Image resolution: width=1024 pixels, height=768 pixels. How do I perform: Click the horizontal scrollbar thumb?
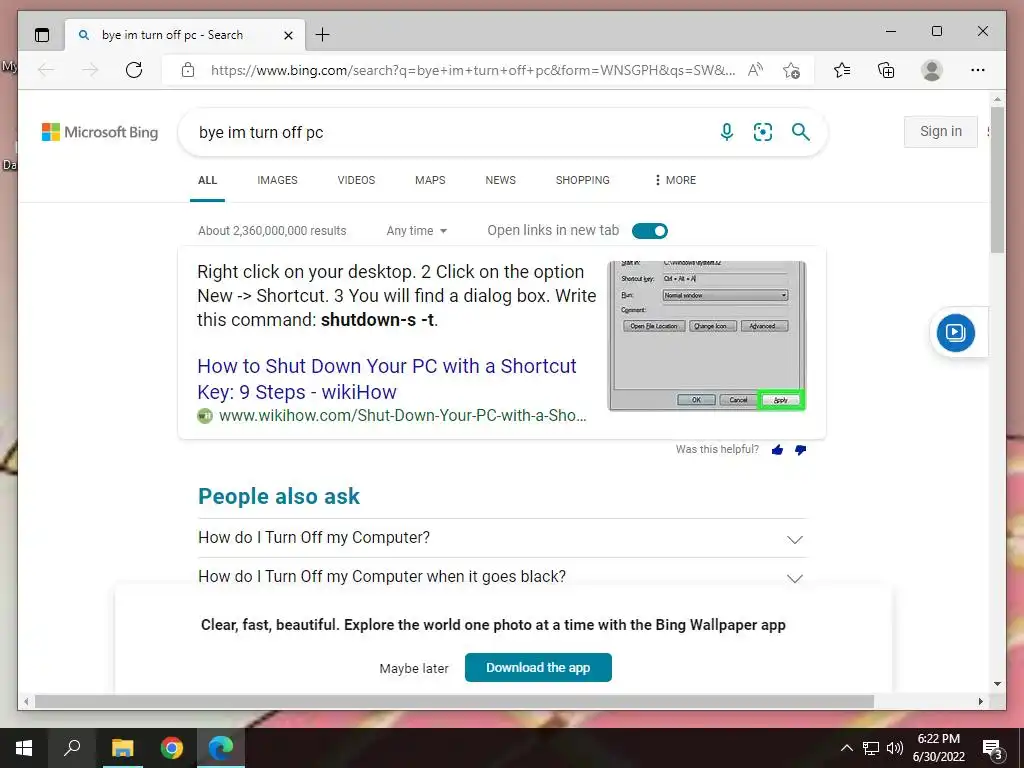[x=454, y=701]
